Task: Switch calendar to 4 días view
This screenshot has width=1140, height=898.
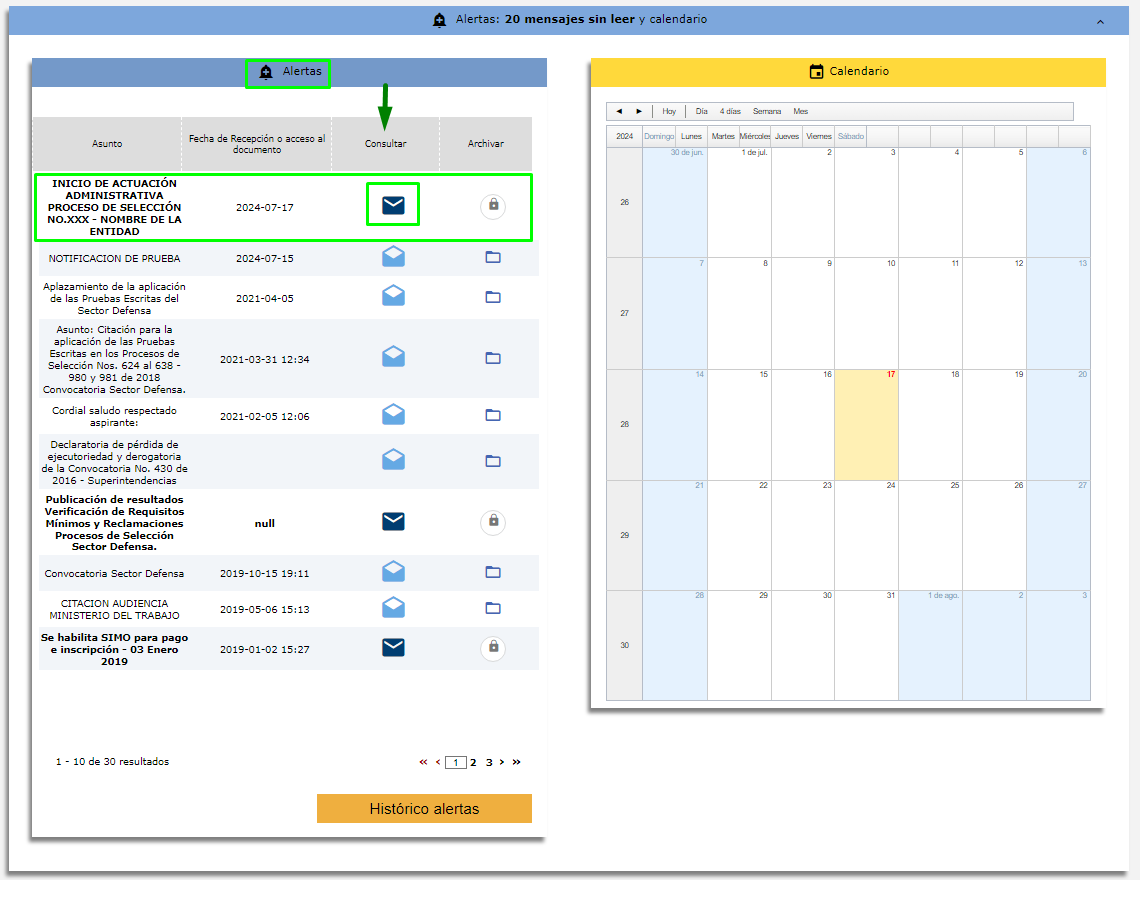Action: click(x=730, y=111)
